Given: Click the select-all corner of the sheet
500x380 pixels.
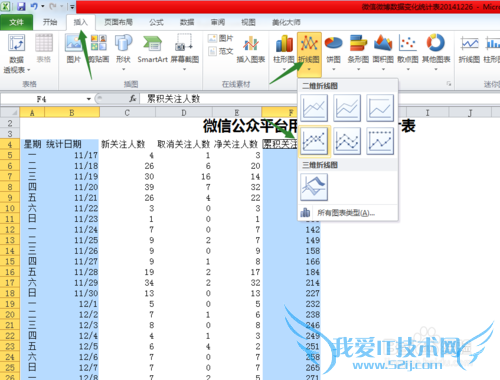Looking at the screenshot, I should [10, 112].
